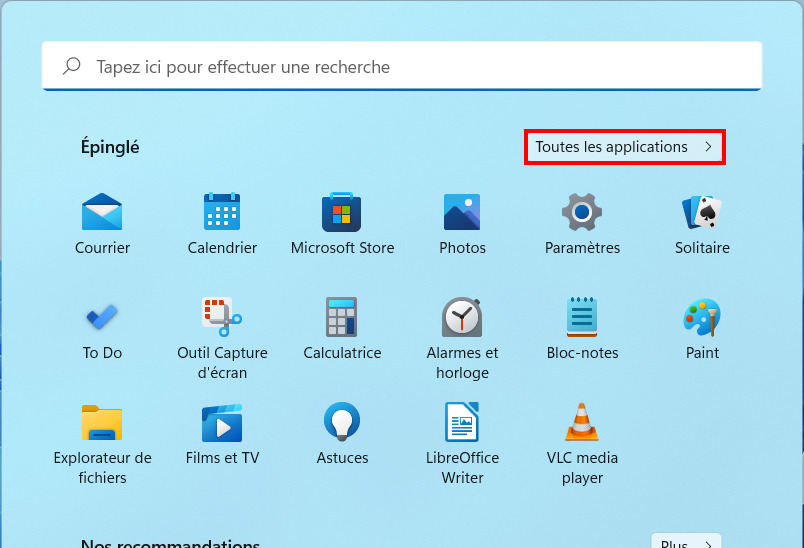Screen dimensions: 804x548
Task: Open the Paint app
Action: click(702, 329)
